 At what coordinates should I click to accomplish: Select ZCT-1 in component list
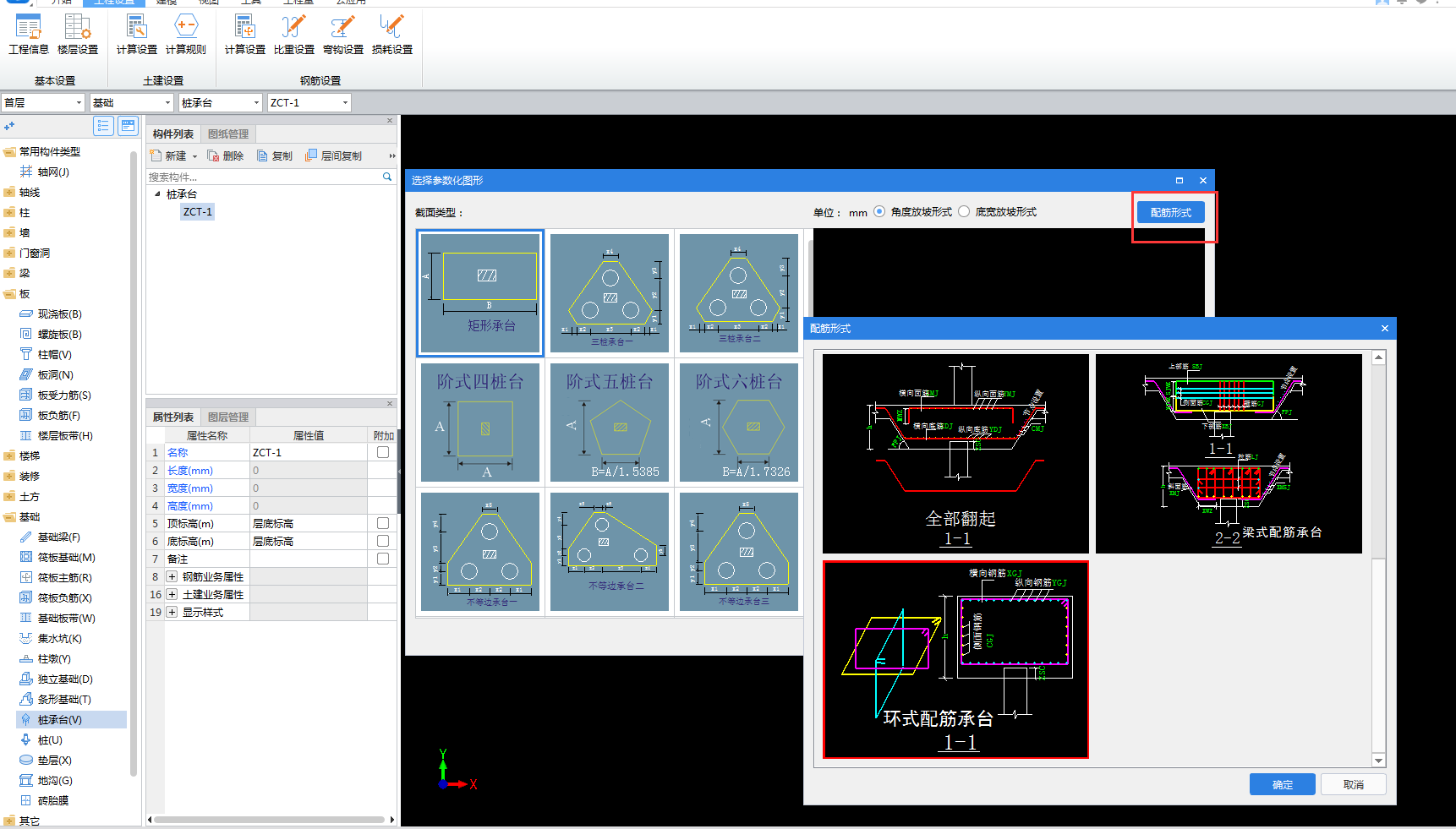(198, 211)
